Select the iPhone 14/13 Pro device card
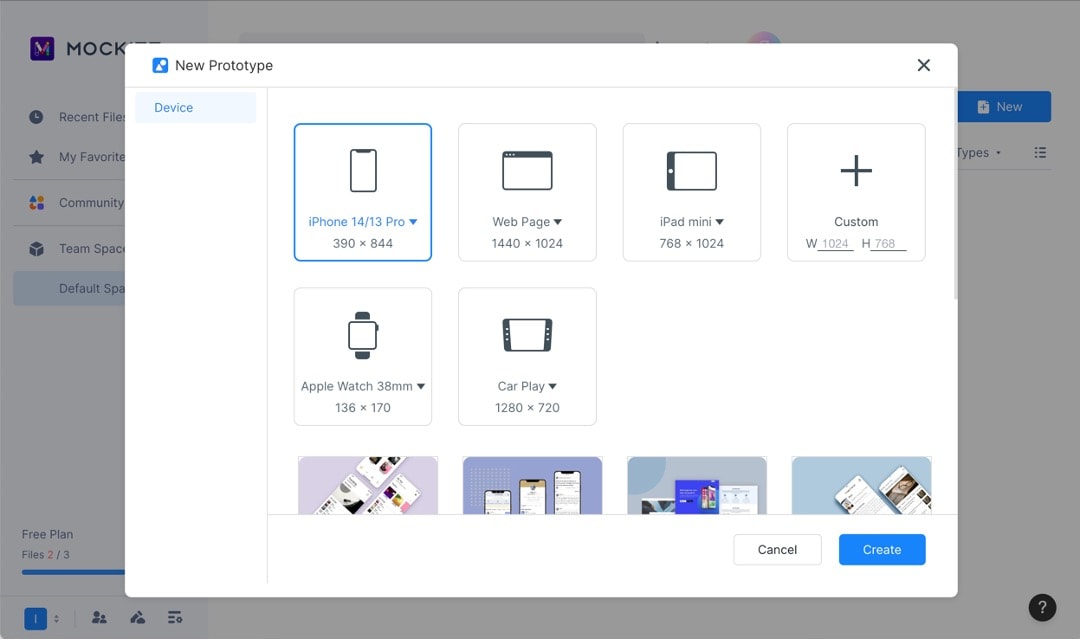 pyautogui.click(x=362, y=192)
